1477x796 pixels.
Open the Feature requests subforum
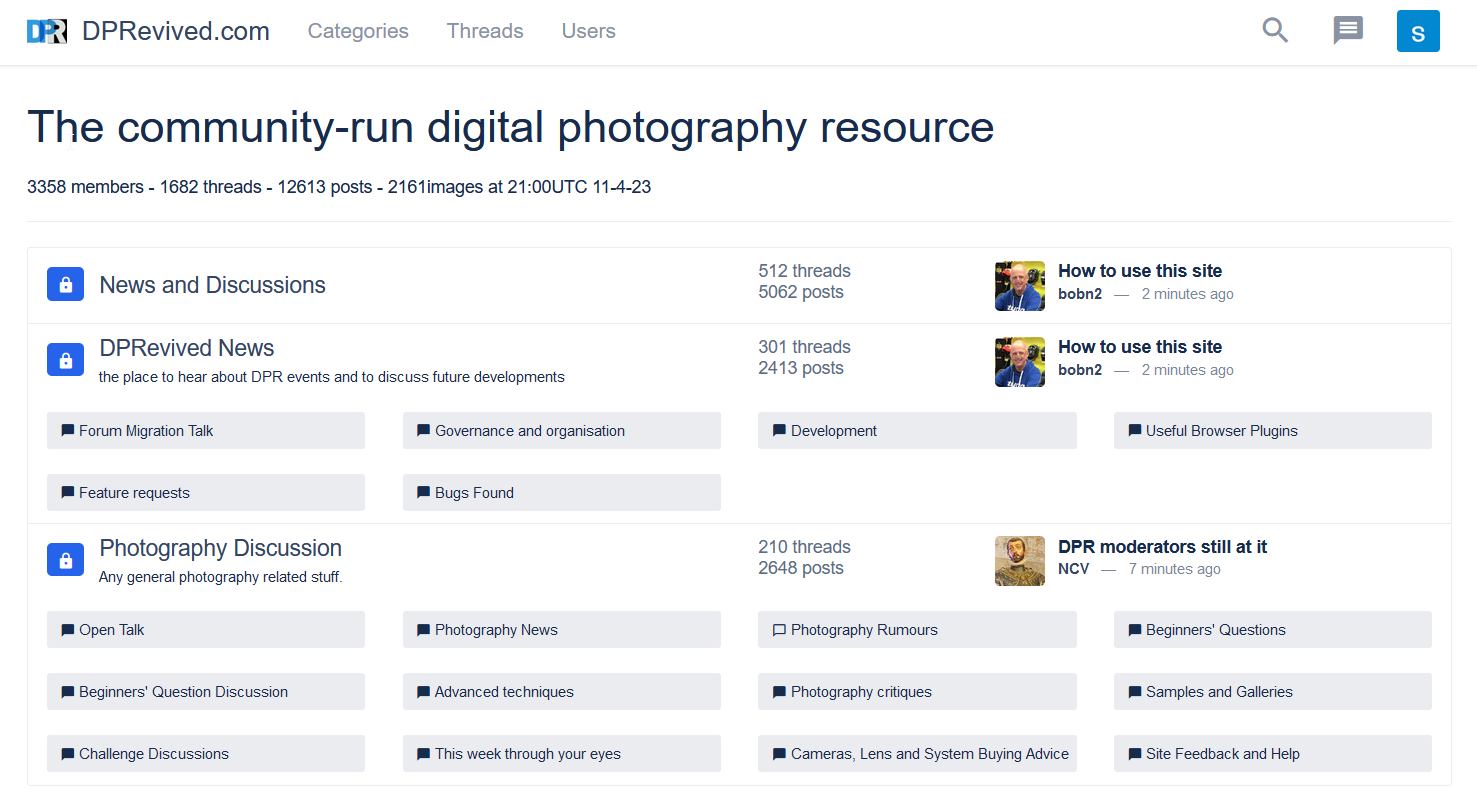coord(206,493)
